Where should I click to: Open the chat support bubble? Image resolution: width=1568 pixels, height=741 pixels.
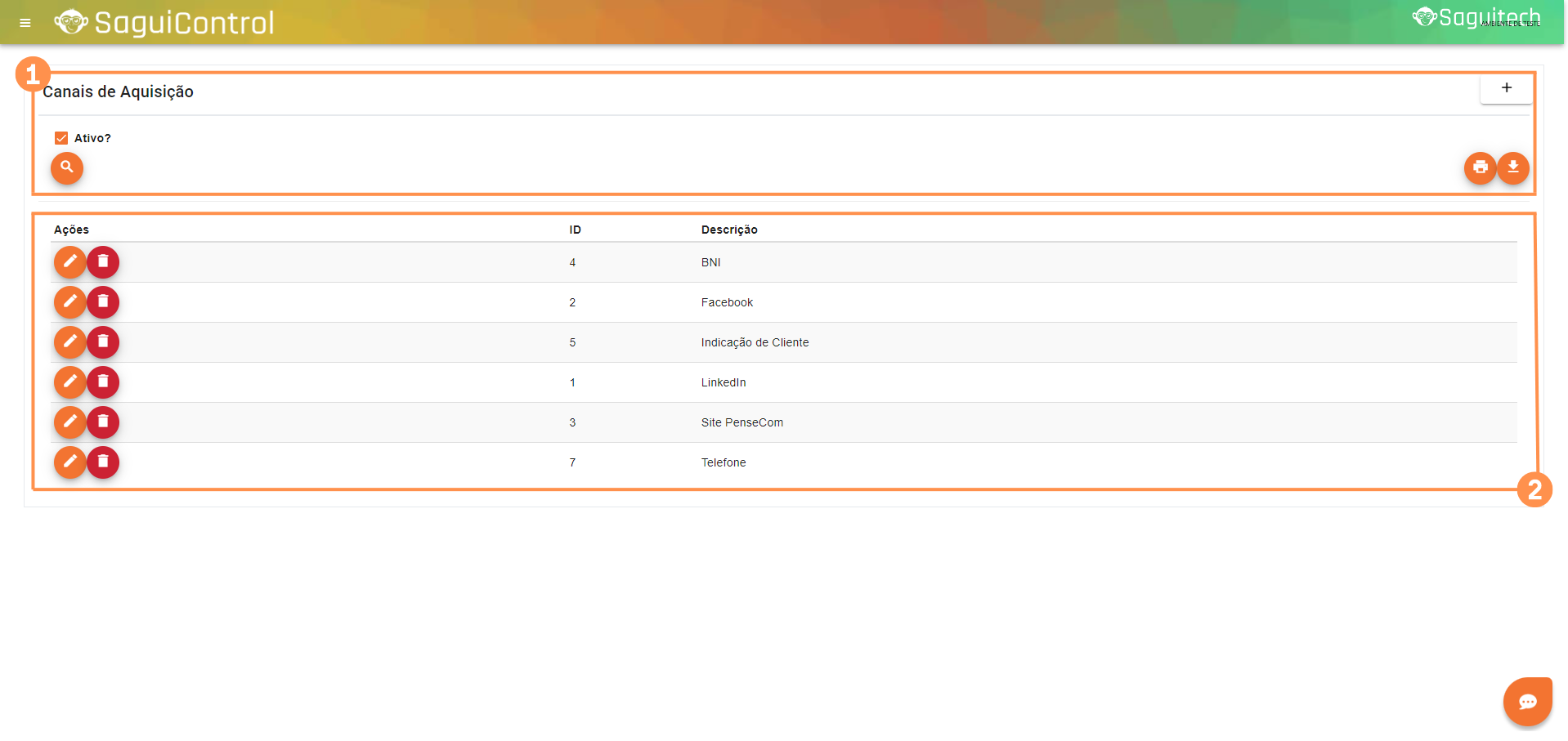(1527, 702)
